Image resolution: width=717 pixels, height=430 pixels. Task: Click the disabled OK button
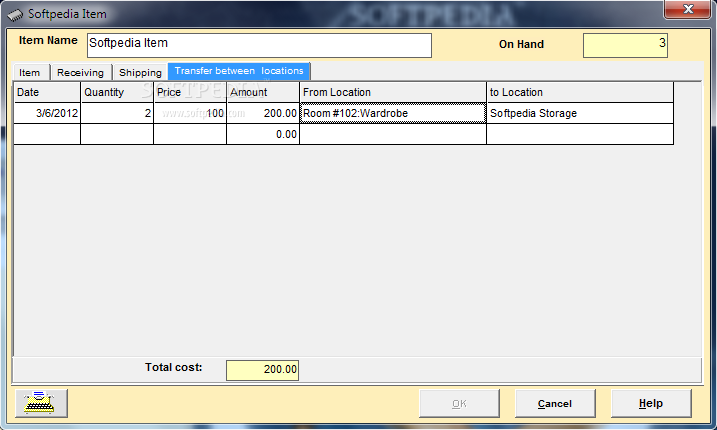pyautogui.click(x=459, y=403)
